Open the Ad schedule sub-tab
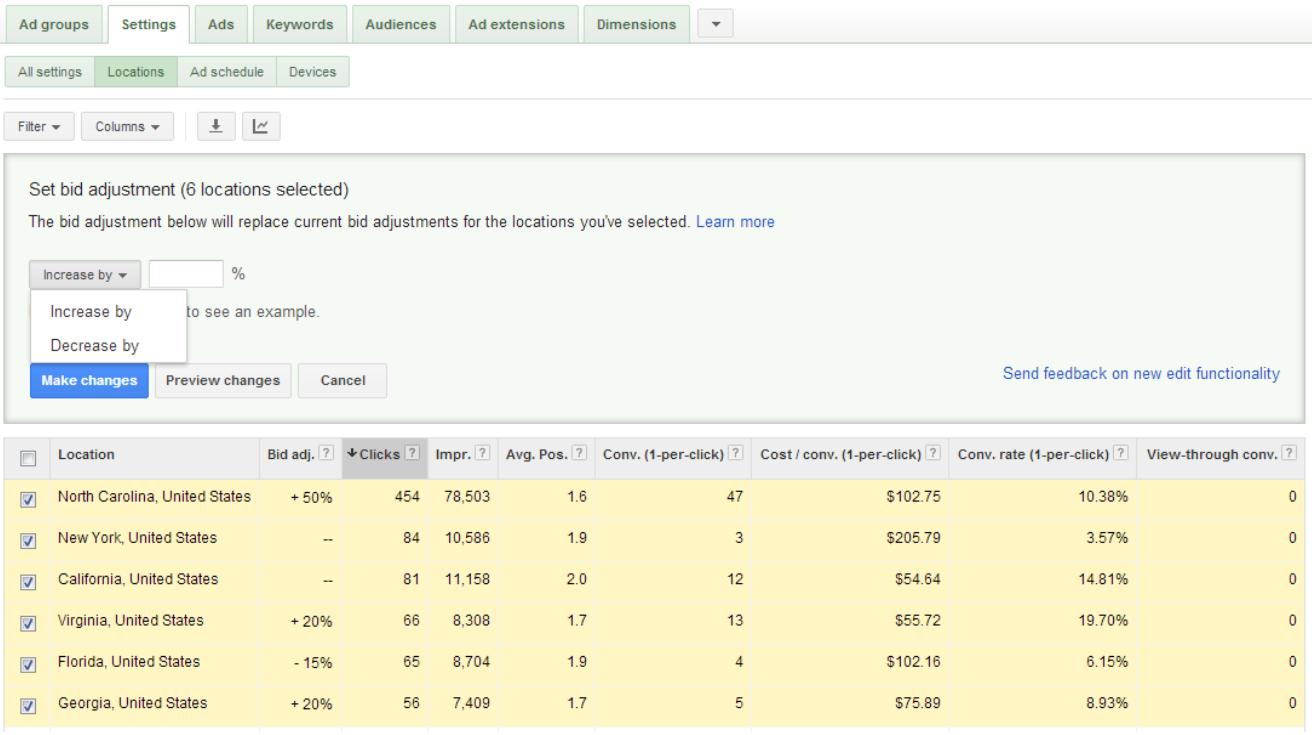The height and width of the screenshot is (735, 1312). point(226,72)
